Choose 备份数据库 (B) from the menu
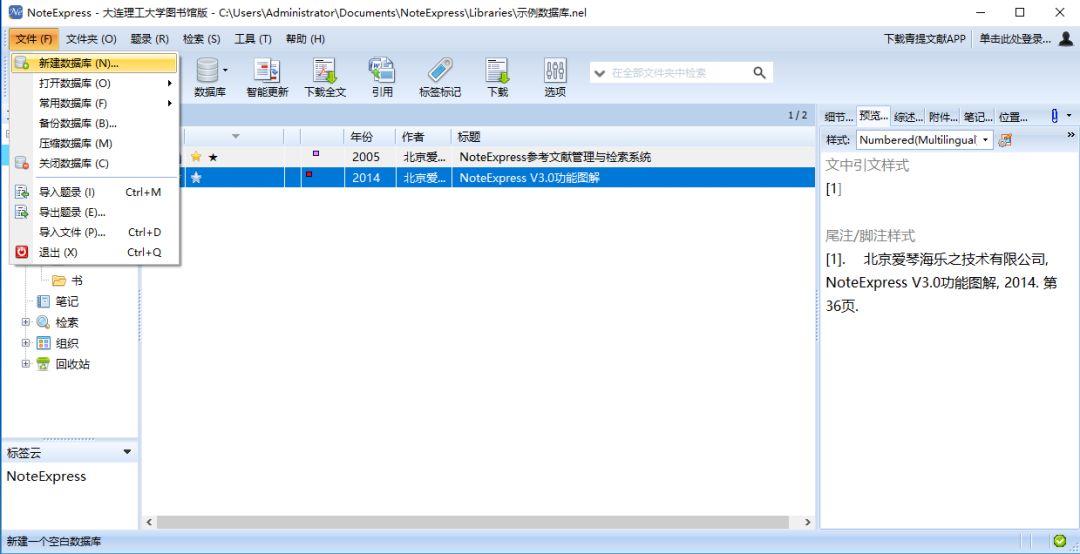The width and height of the screenshot is (1080, 554). pyautogui.click(x=95, y=123)
